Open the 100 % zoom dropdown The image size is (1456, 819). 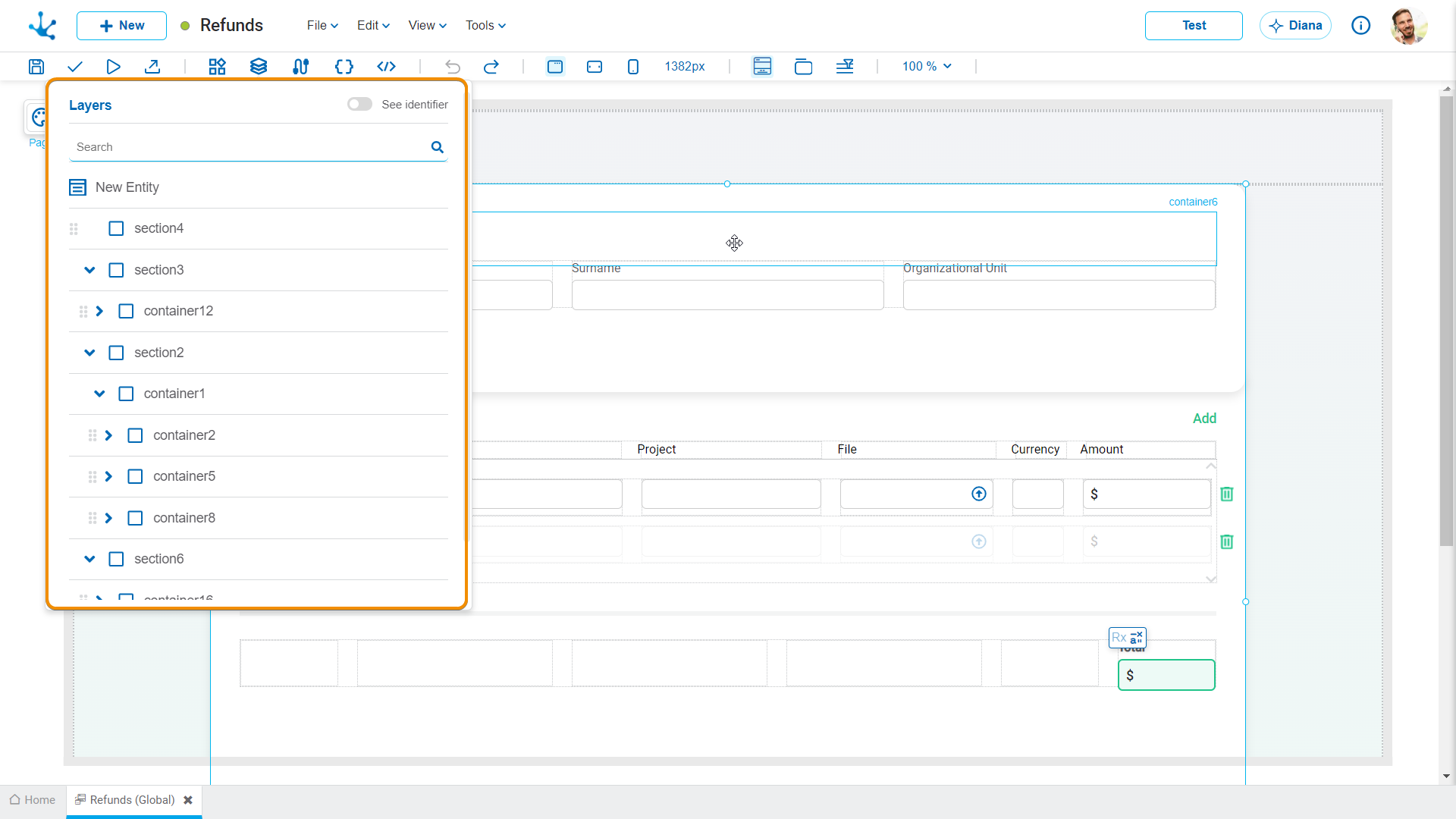[927, 67]
